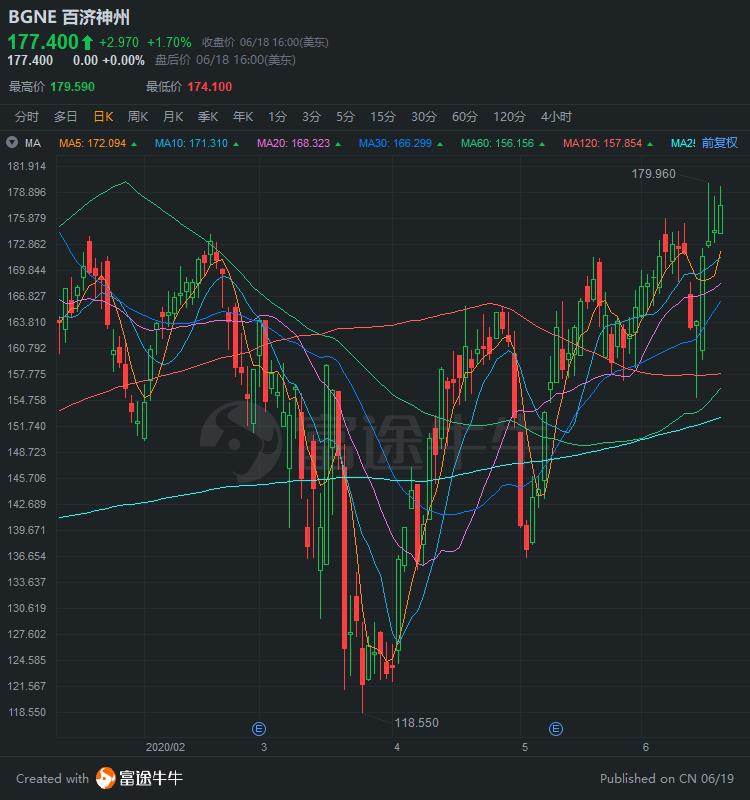
Task: Collapse the MA indicator arrow
Action: coord(11,143)
